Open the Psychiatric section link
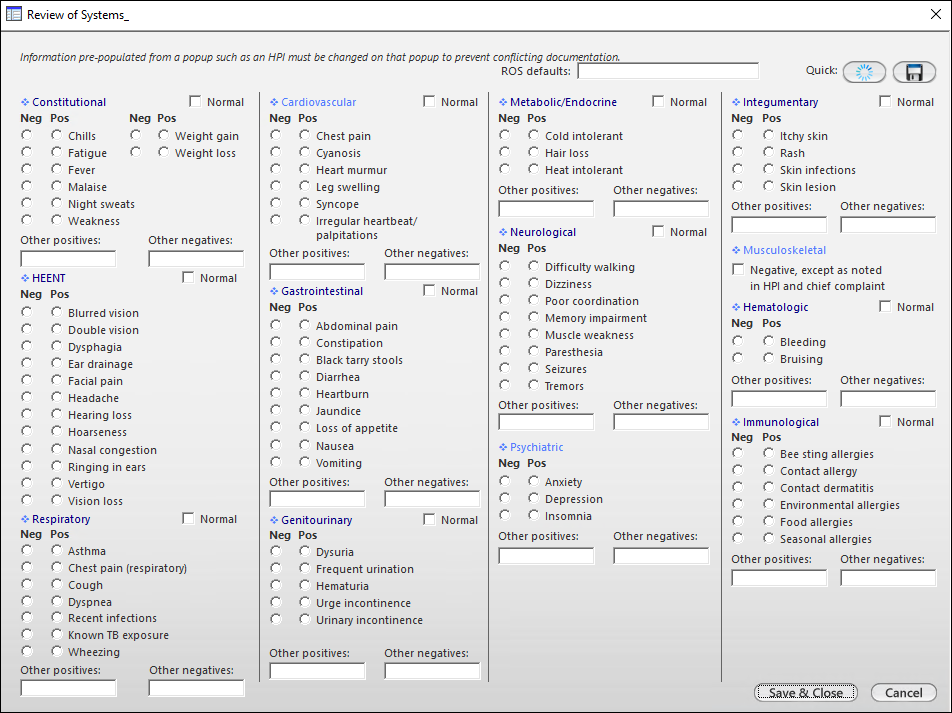This screenshot has width=952, height=713. pos(536,447)
